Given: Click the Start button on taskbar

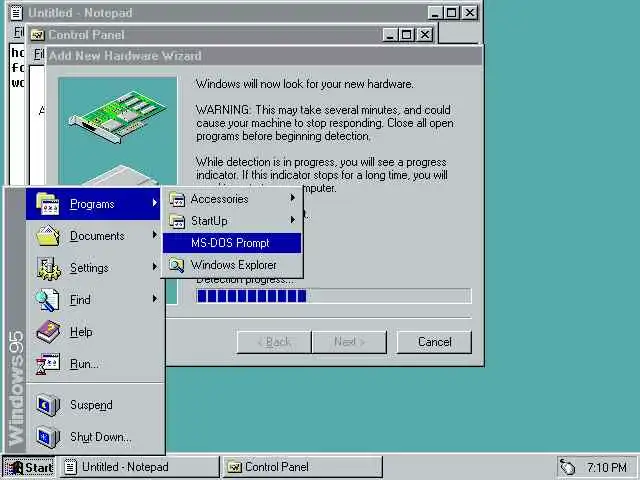Looking at the screenshot, I should pyautogui.click(x=29, y=467).
